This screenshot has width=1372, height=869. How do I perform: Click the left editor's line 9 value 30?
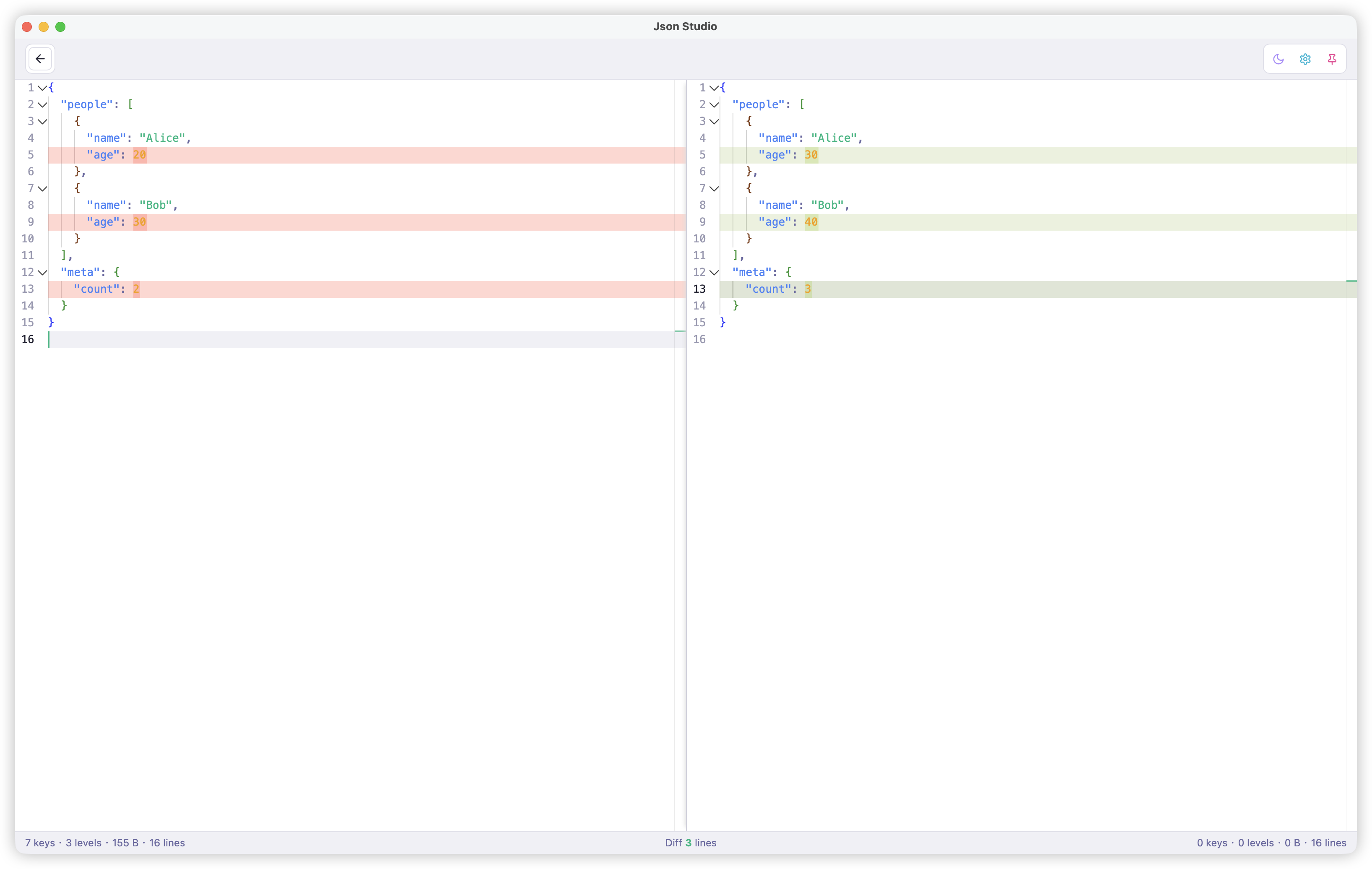140,222
